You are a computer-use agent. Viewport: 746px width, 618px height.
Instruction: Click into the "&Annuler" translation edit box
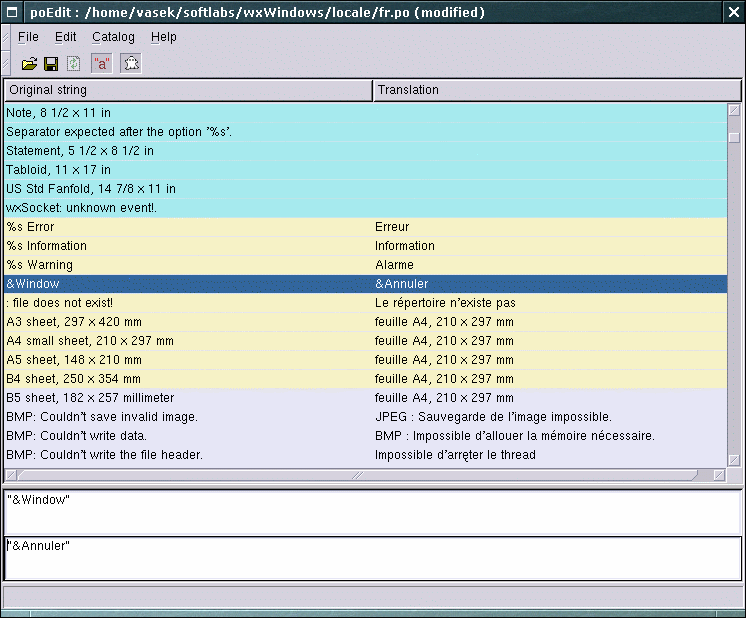pyautogui.click(x=372, y=558)
